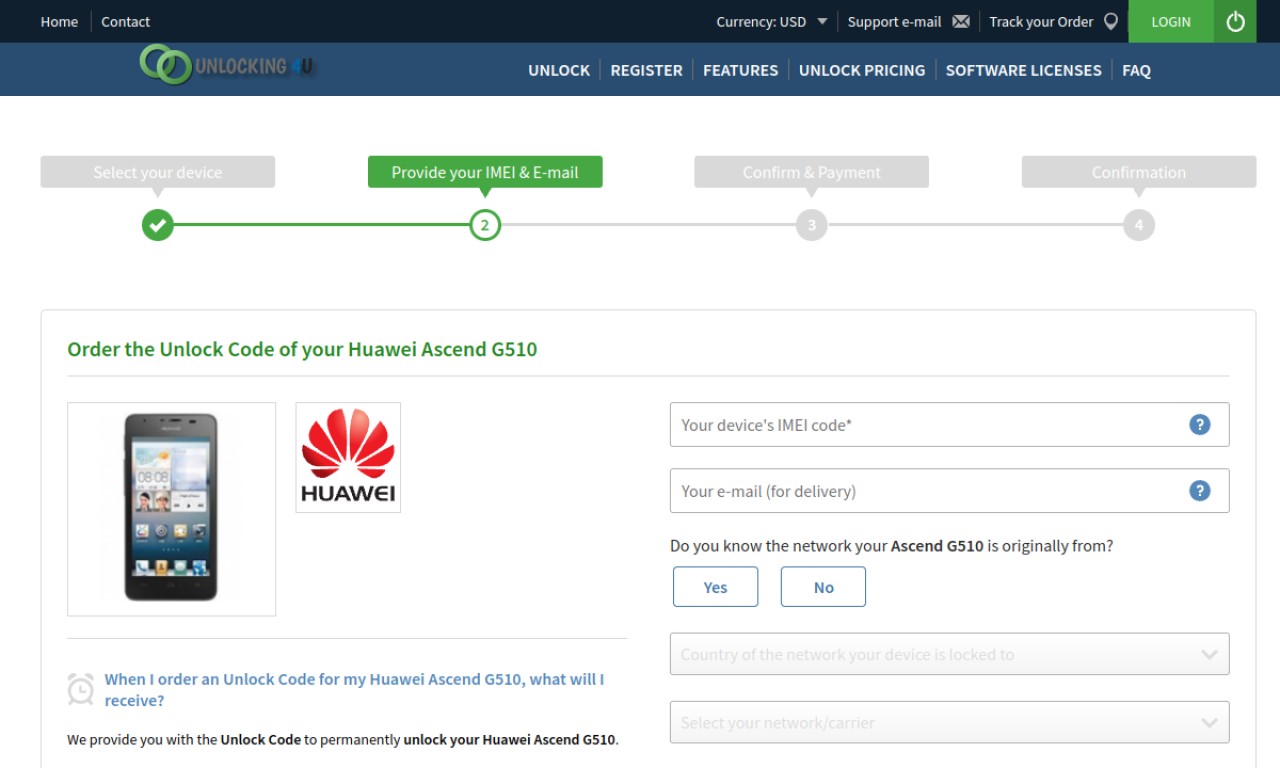Open the FAQ menu item
Viewport: 1280px width, 768px height.
(x=1136, y=70)
